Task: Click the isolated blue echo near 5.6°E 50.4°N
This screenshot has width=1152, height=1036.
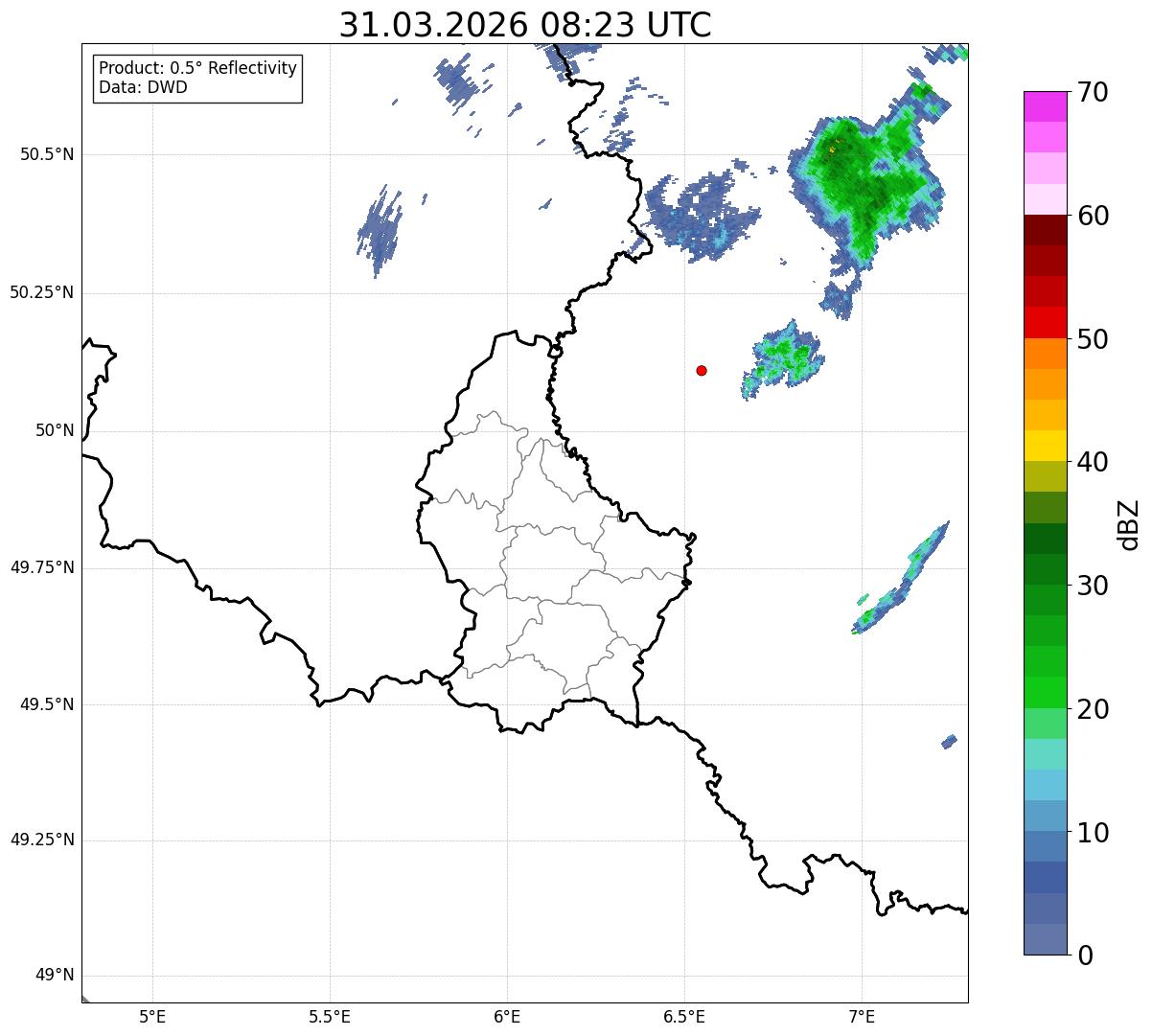Action: pos(381,231)
